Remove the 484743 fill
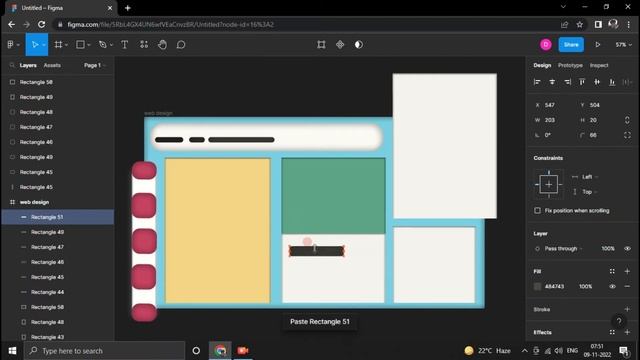The image size is (640, 360). pos(627,287)
